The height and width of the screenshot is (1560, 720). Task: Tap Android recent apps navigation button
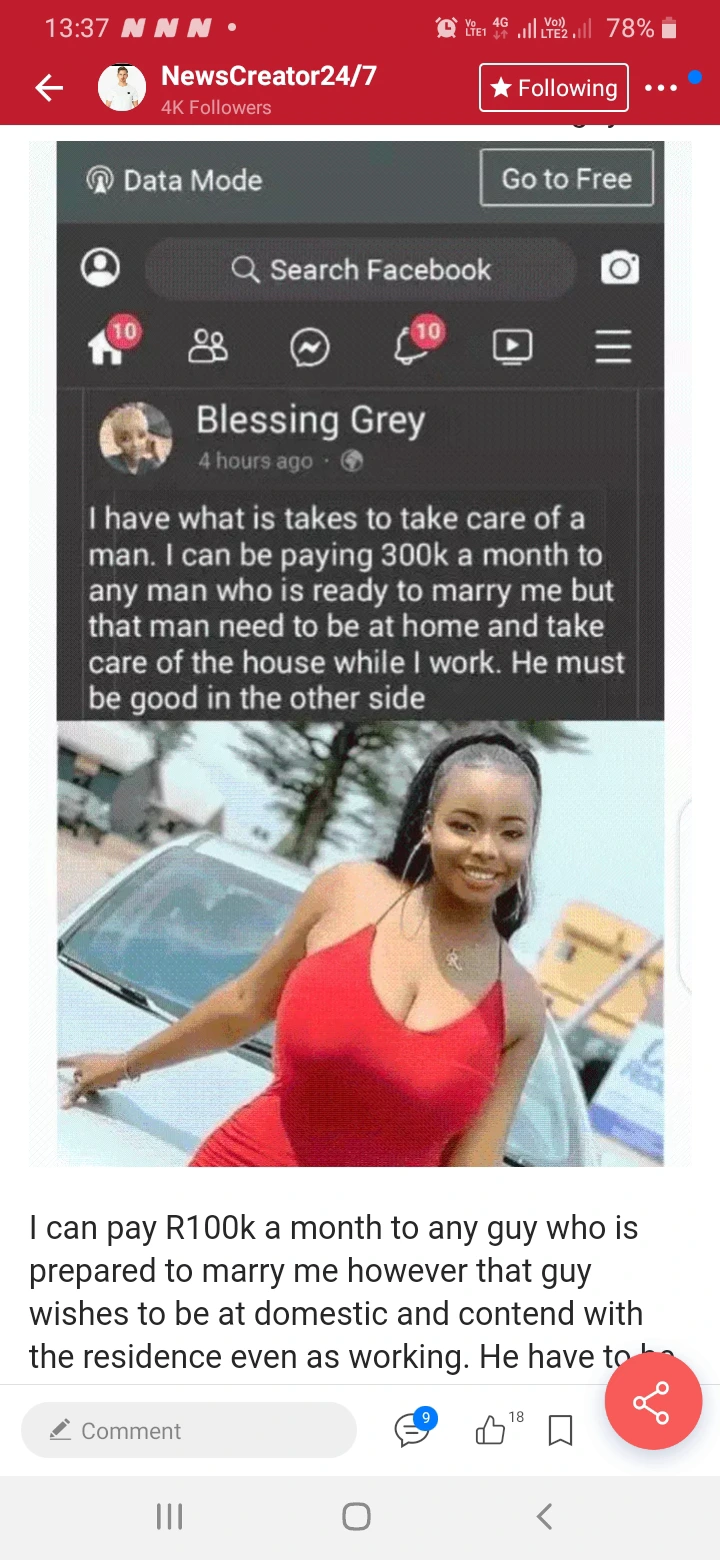pos(169,1517)
